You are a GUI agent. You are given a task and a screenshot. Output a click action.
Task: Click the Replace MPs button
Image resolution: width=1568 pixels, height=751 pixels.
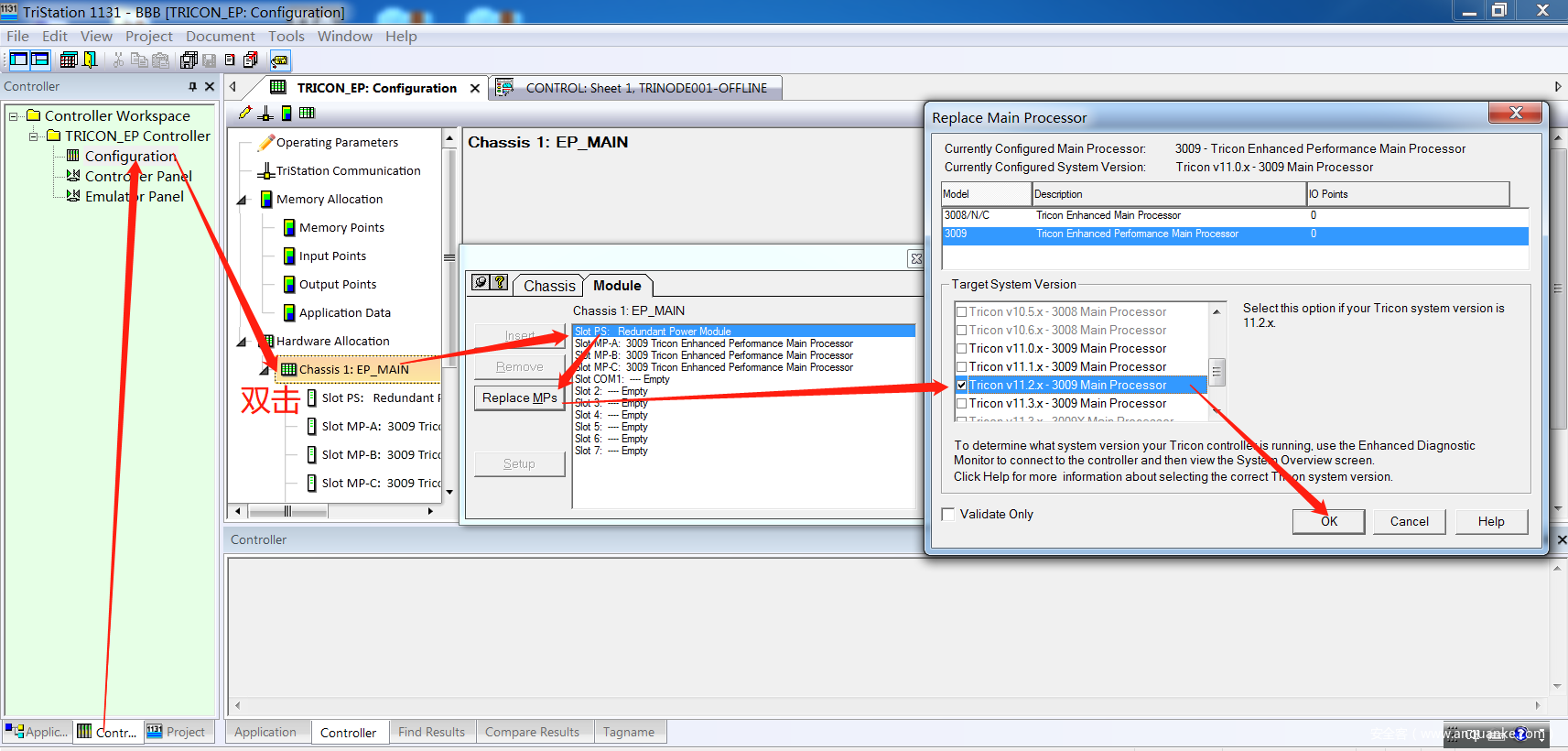point(519,397)
